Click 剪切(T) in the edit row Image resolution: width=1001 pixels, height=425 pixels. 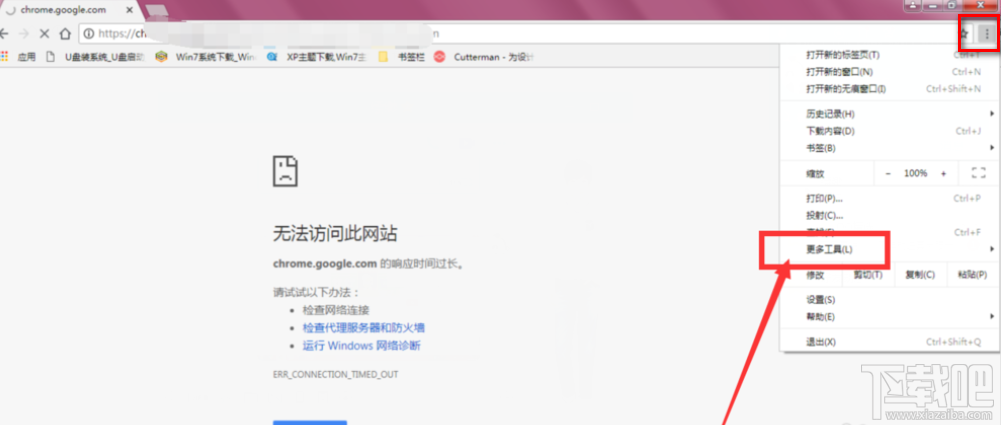coord(867,274)
